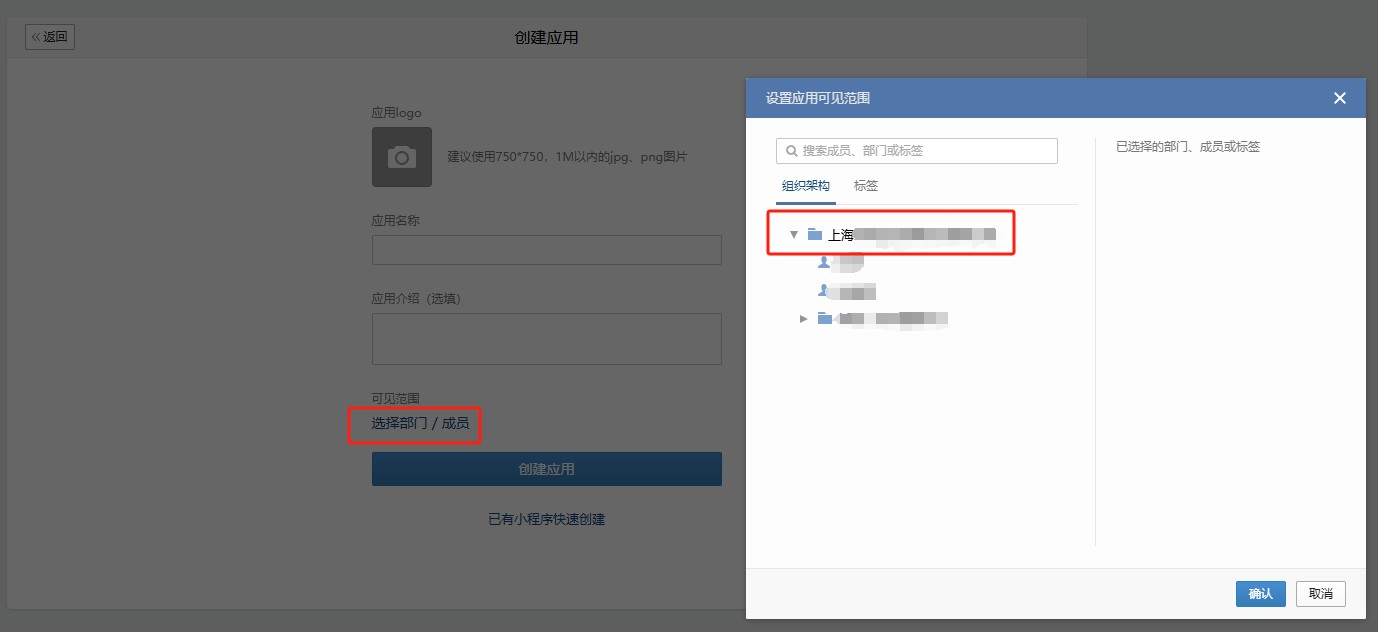This screenshot has height=632, width=1378.
Task: Open the 选择部门 / 成员 link
Action: [x=420, y=424]
